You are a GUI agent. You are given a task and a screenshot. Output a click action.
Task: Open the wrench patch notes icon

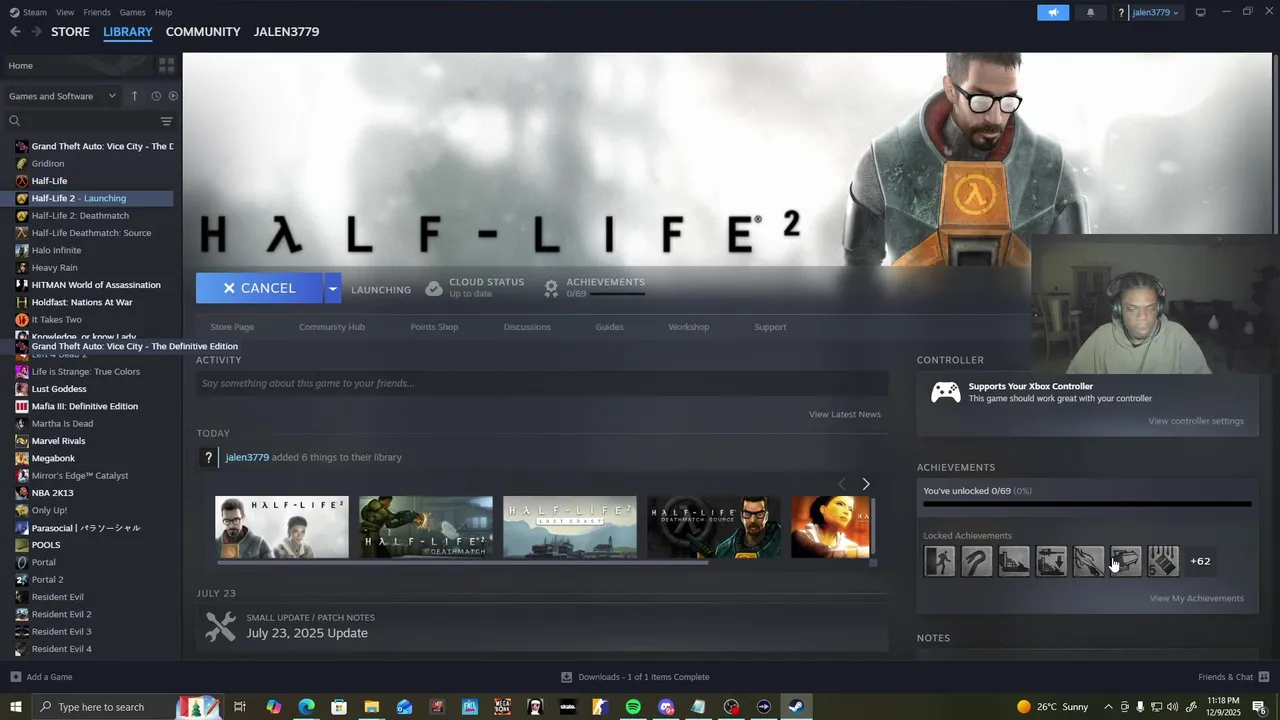[220, 626]
